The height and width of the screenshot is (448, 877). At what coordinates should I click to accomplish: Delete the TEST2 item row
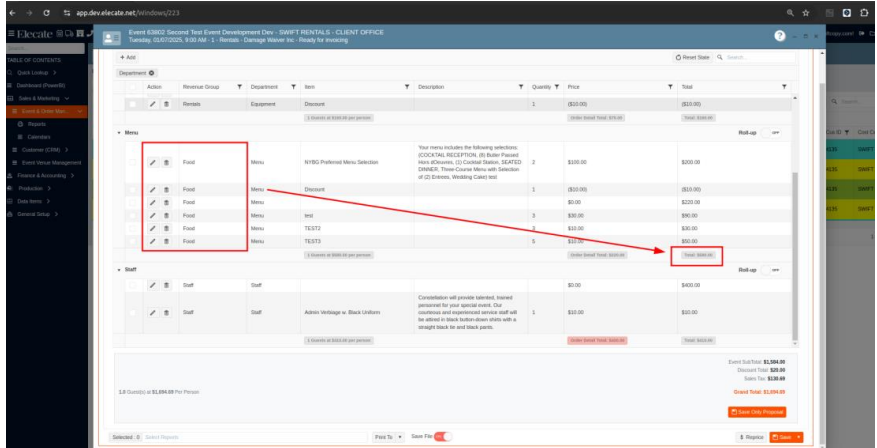[166, 228]
